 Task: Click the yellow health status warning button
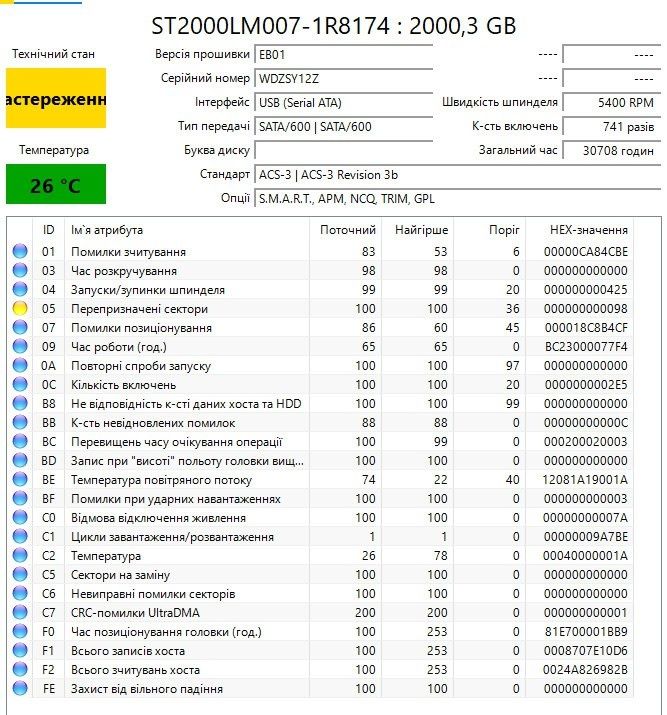click(x=56, y=98)
